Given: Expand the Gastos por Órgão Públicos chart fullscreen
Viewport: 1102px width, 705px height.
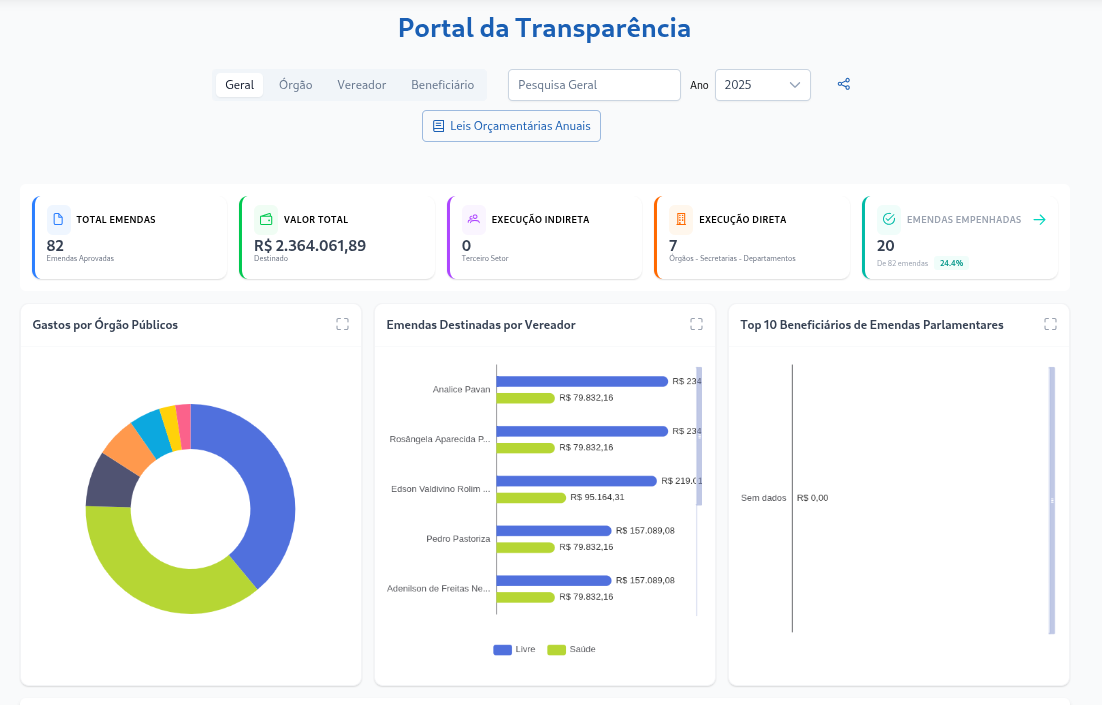Looking at the screenshot, I should (x=342, y=324).
